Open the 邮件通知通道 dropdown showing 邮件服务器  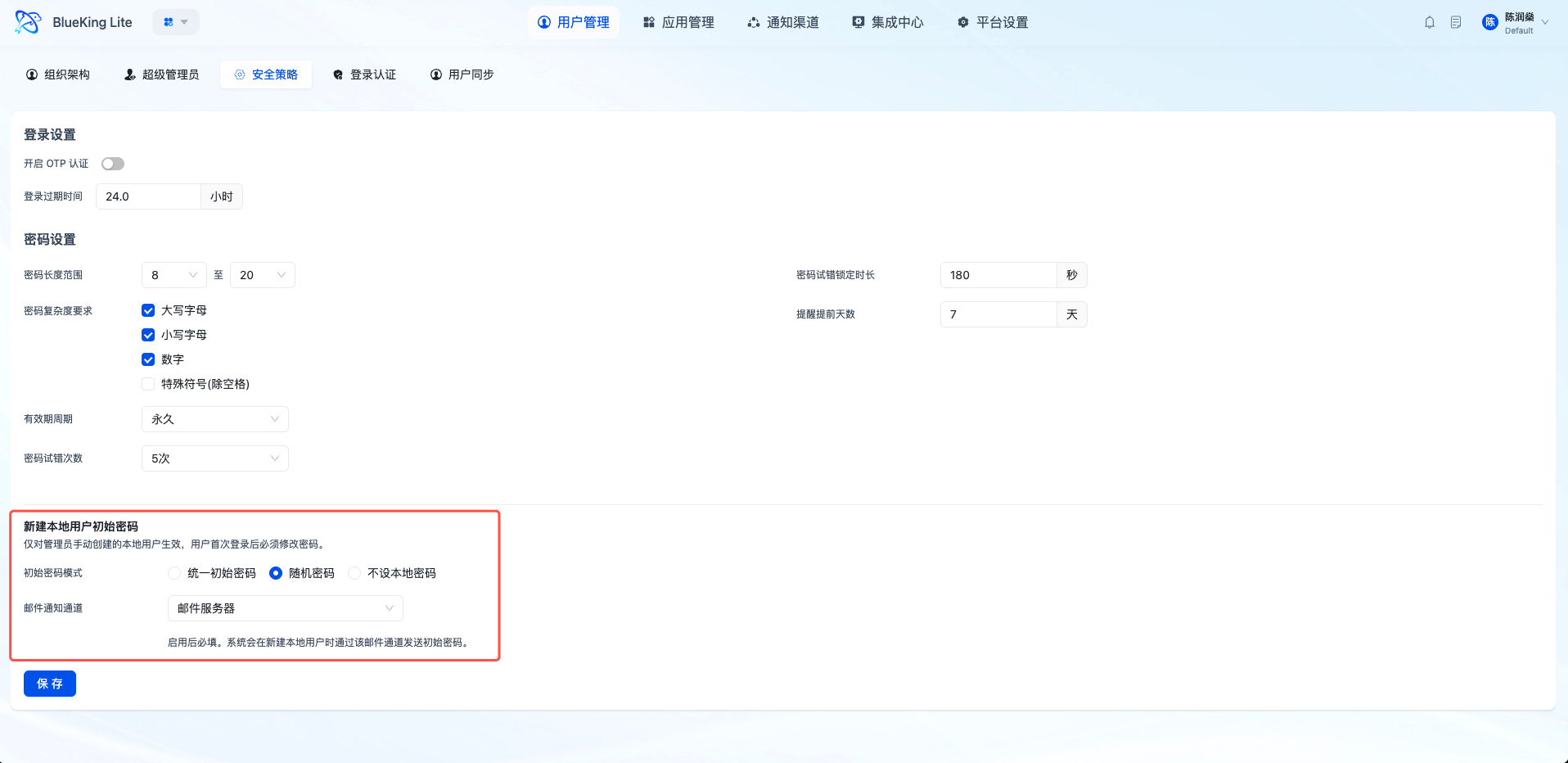pyautogui.click(x=286, y=608)
